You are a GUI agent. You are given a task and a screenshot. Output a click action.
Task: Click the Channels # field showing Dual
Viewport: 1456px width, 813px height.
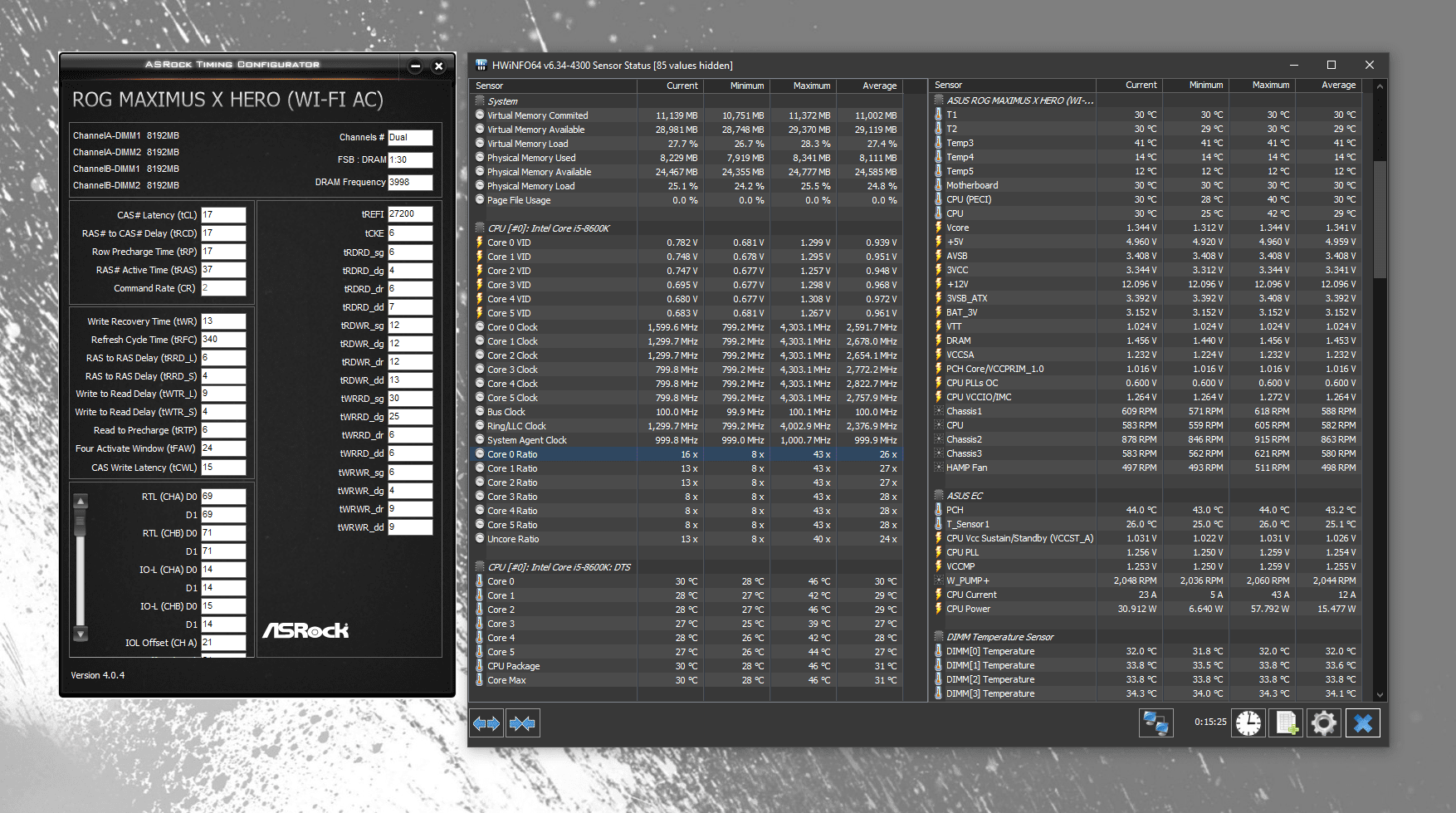410,137
